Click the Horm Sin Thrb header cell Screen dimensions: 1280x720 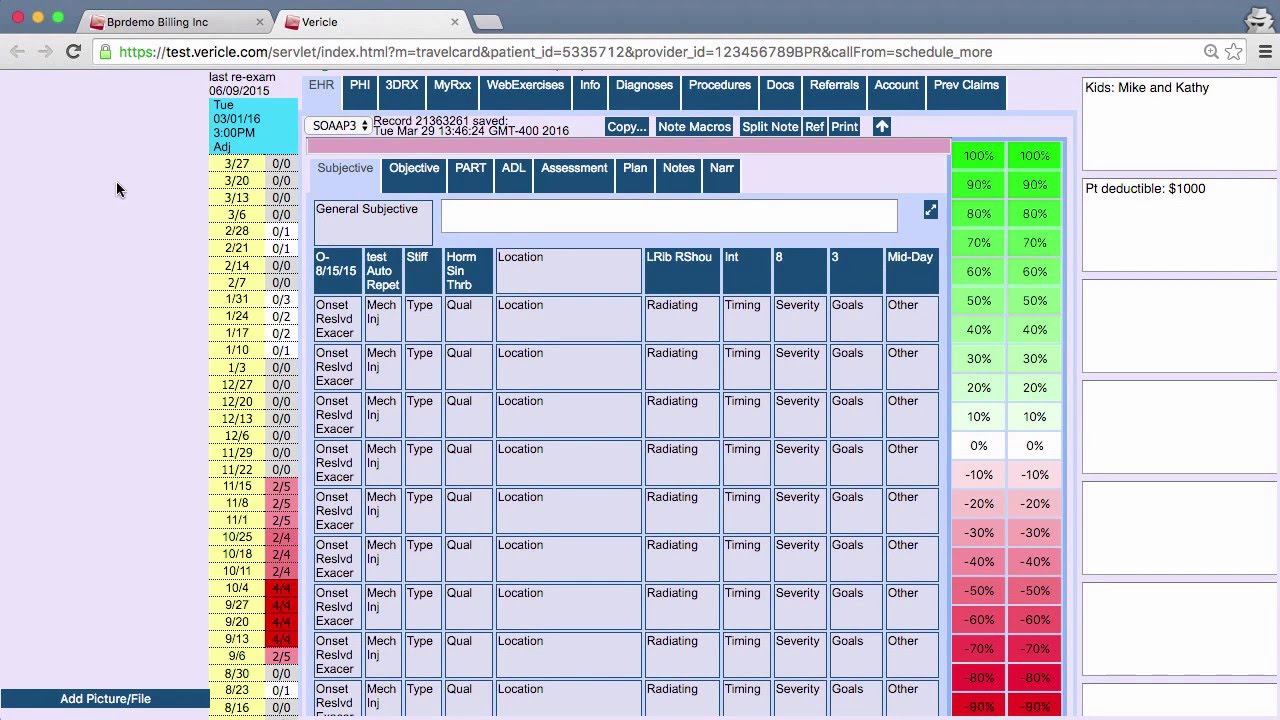(x=468, y=271)
